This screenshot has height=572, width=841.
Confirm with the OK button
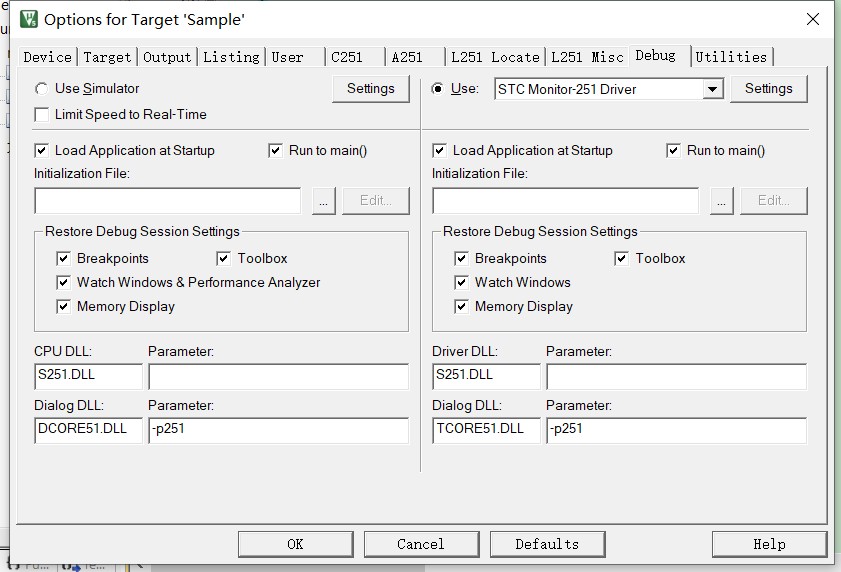(x=296, y=544)
